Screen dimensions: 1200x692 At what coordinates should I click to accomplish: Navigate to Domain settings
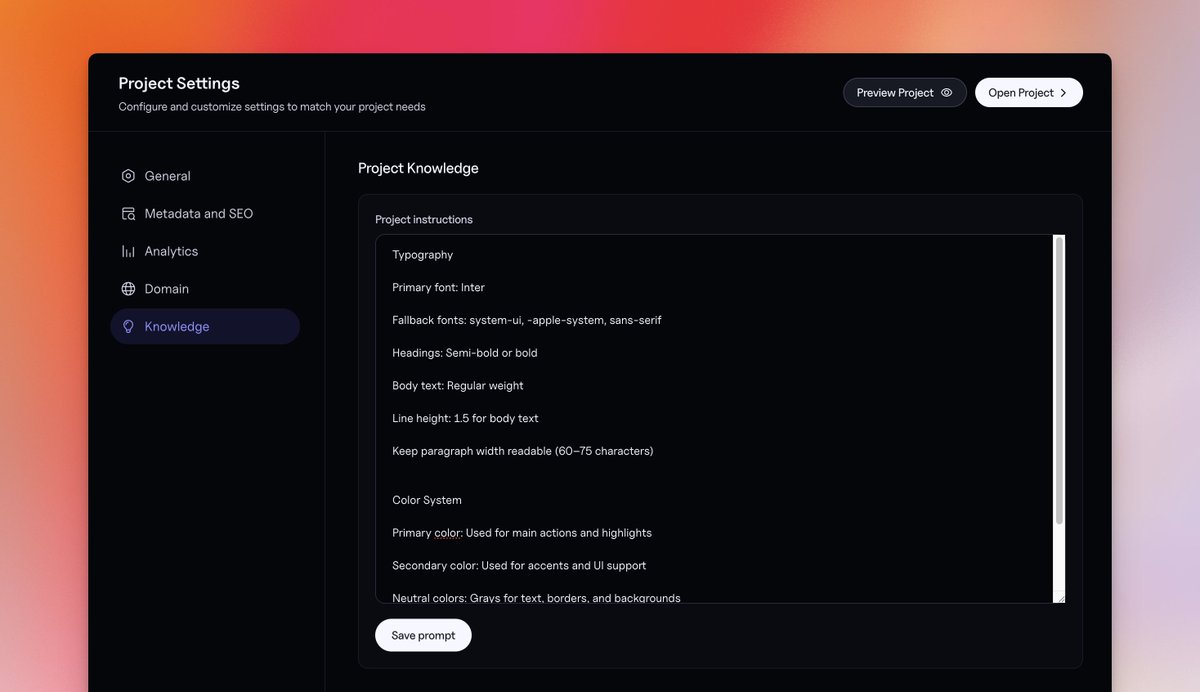click(166, 288)
